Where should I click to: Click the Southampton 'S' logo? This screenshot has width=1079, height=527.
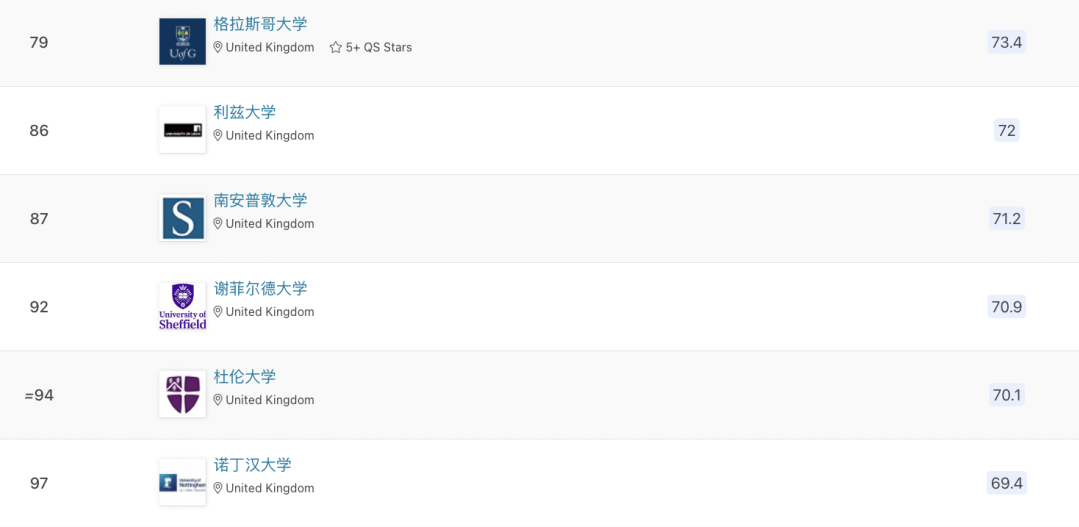(182, 218)
